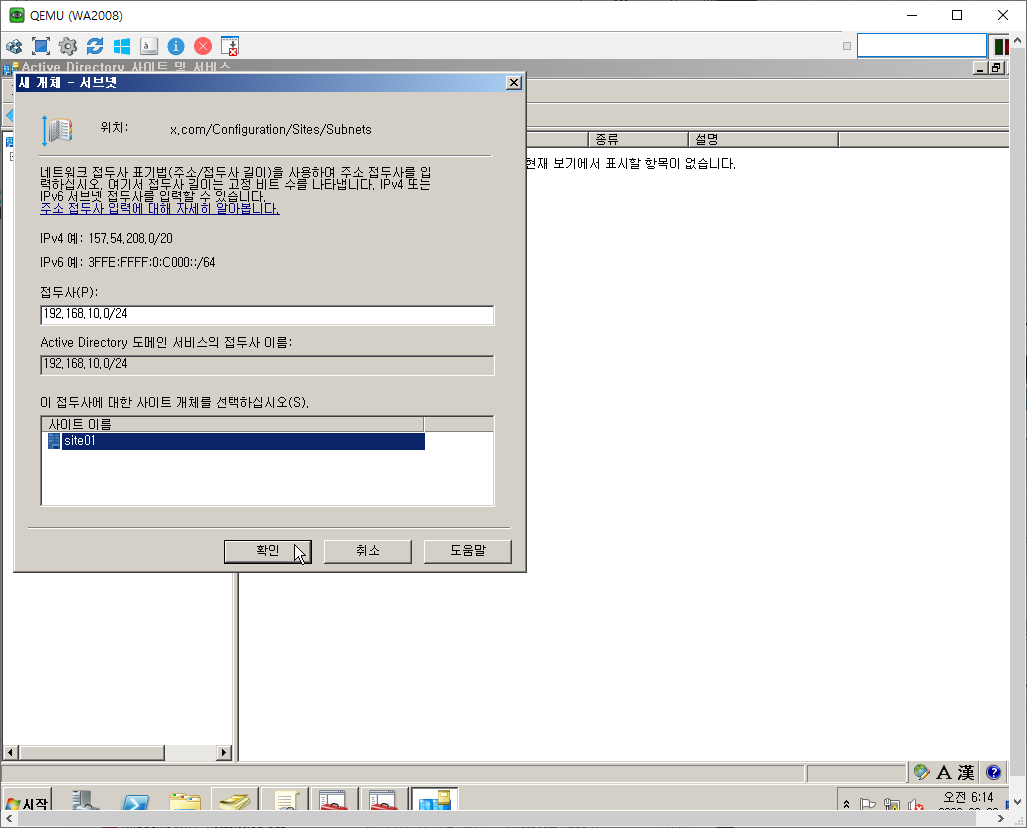Launch PowerShell from the taskbar
The width and height of the screenshot is (1027, 828).
[136, 802]
